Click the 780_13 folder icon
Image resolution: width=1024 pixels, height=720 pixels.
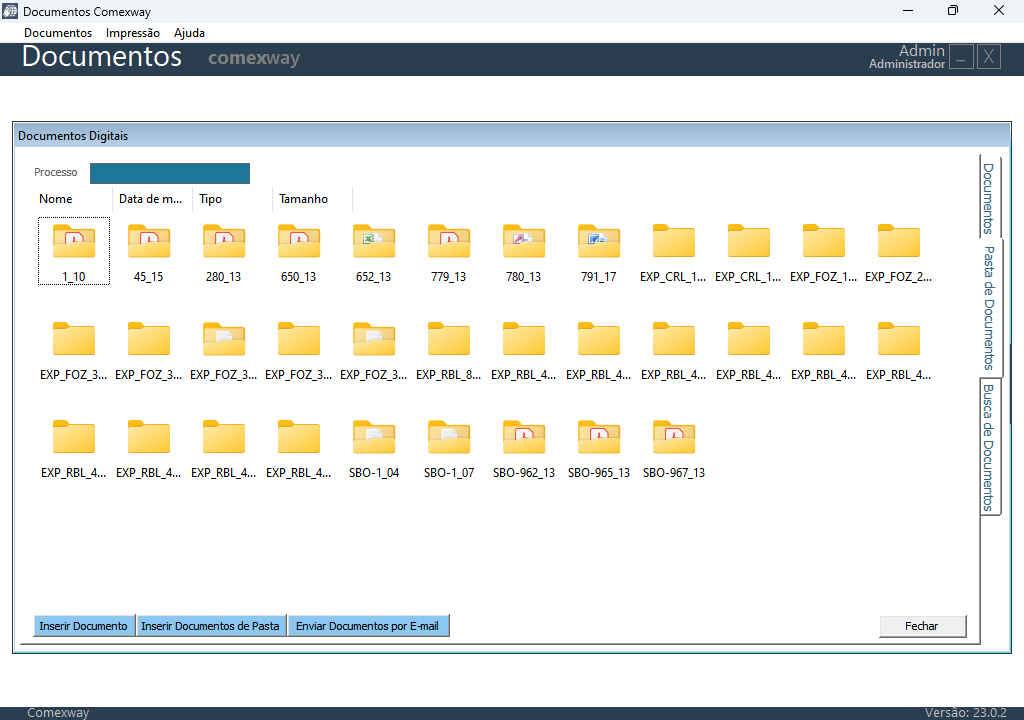[x=524, y=241]
